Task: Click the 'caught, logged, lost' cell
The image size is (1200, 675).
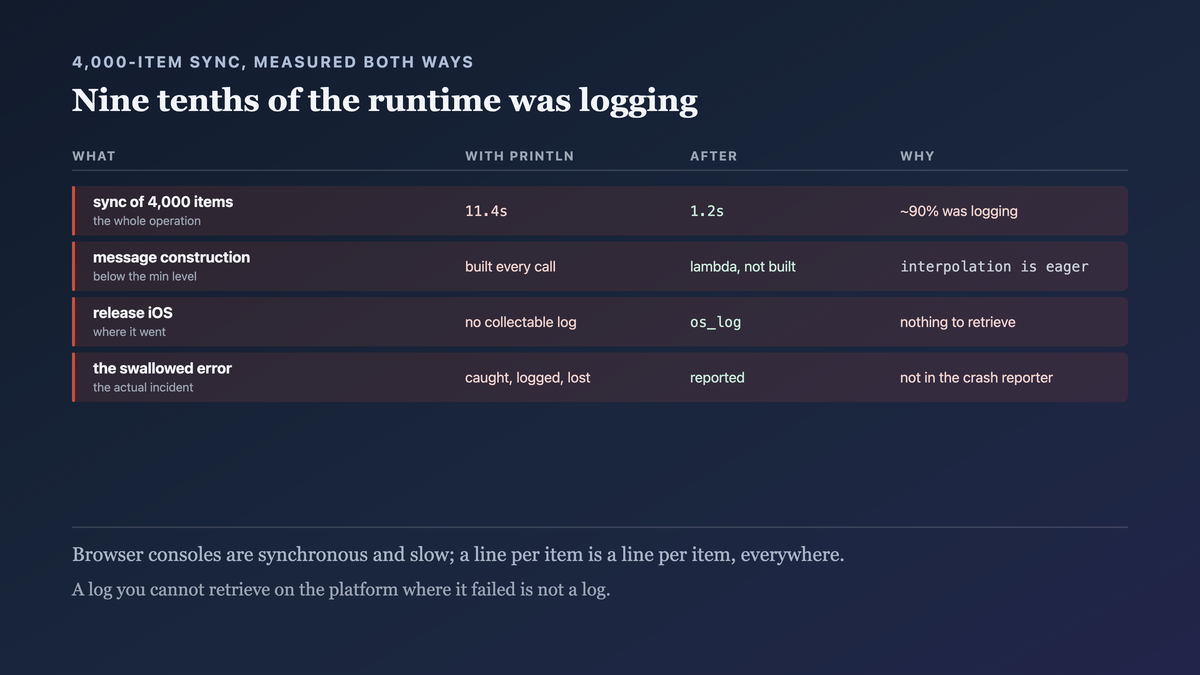Action: click(528, 378)
